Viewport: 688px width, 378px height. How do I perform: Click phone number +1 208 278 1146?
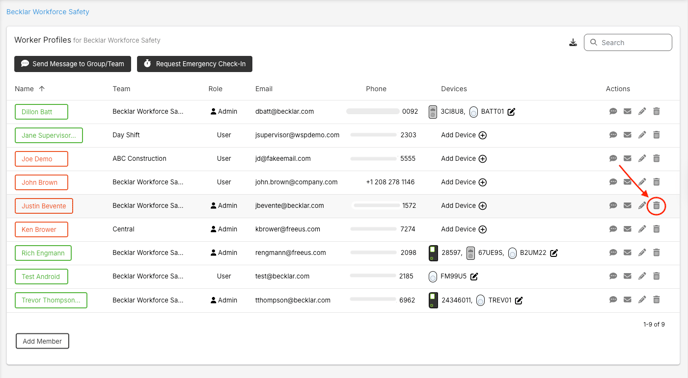[x=390, y=182]
